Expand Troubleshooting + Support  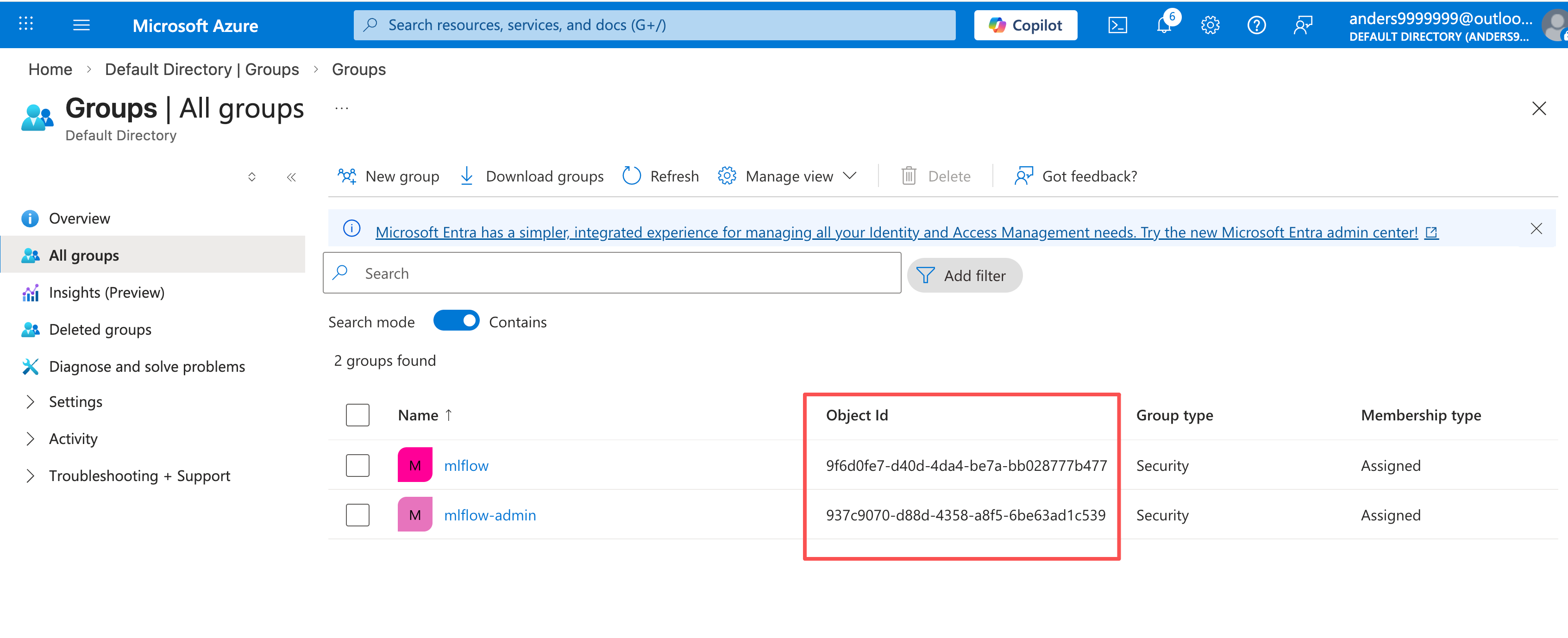(139, 475)
